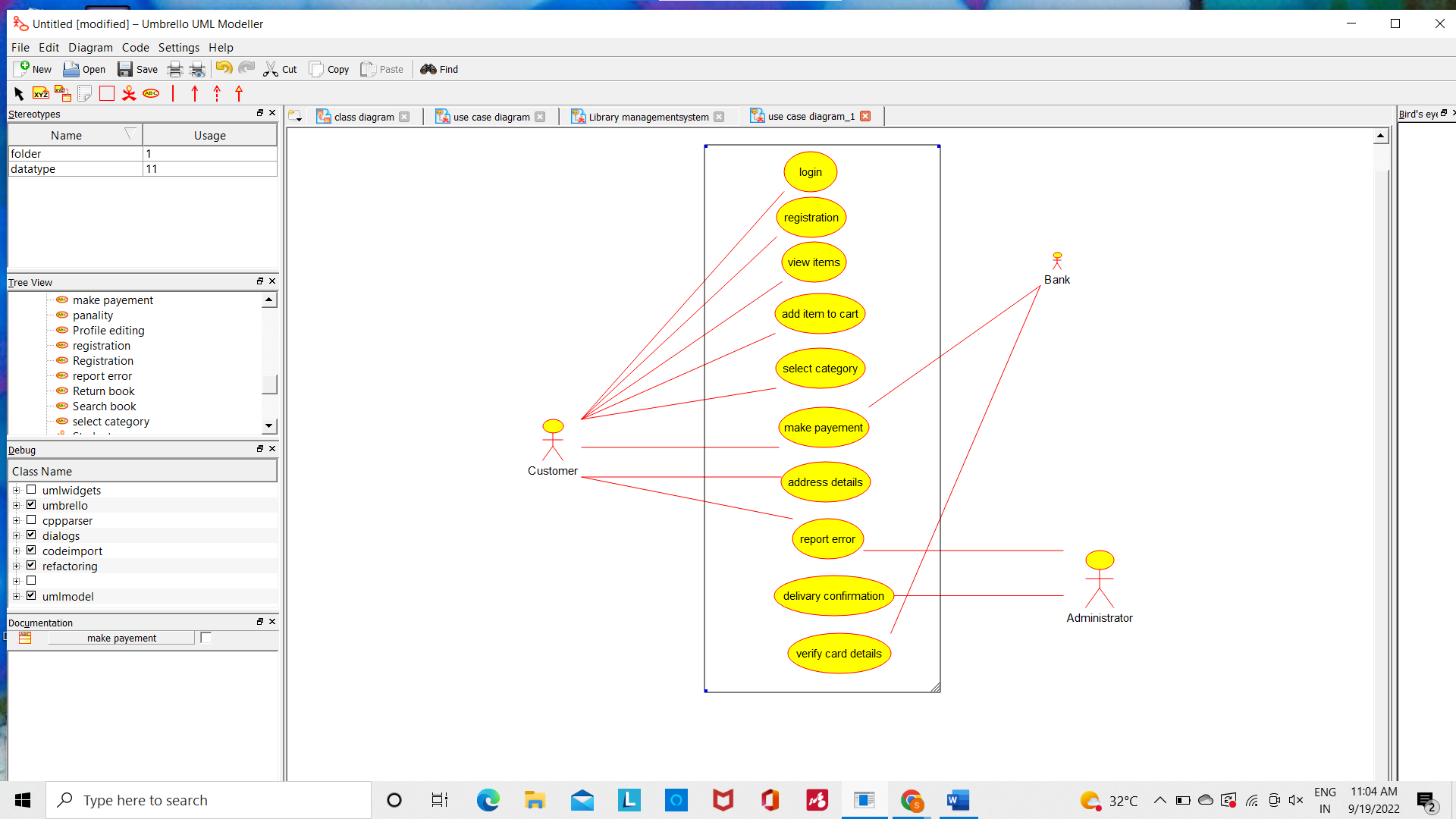1456x819 pixels.
Task: Open Print Preview icon
Action: (198, 69)
